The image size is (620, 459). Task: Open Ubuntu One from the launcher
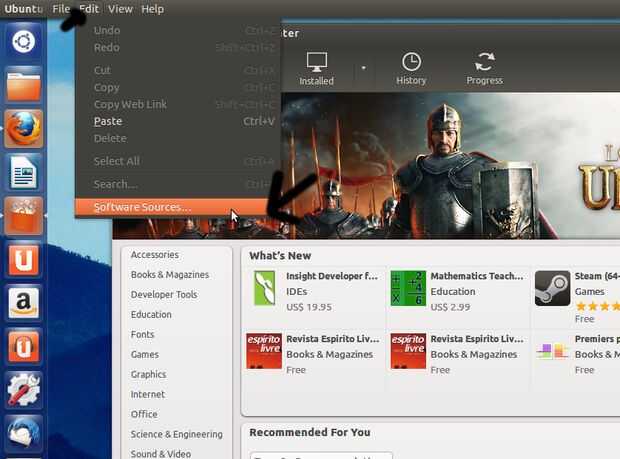coord(23,260)
